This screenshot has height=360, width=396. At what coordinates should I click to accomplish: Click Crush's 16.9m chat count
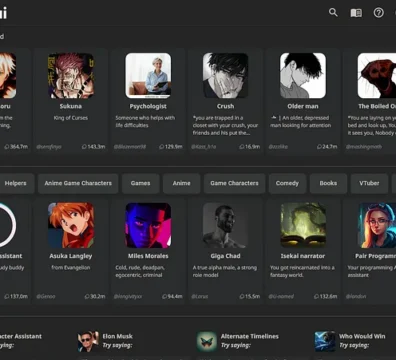click(250, 147)
